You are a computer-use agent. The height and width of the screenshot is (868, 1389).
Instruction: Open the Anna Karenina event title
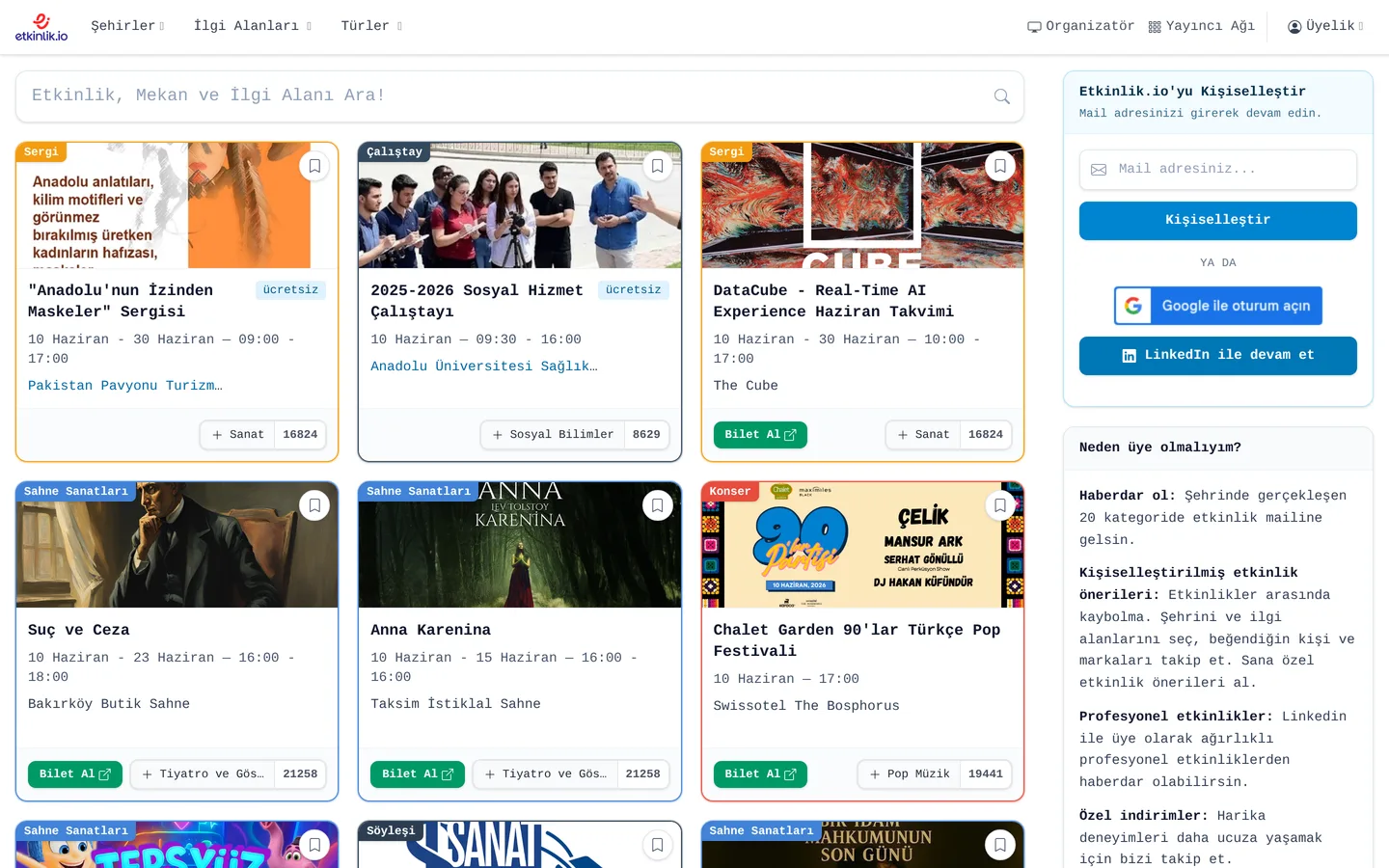pyautogui.click(x=431, y=630)
